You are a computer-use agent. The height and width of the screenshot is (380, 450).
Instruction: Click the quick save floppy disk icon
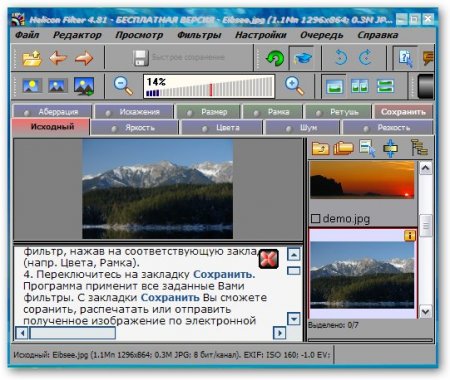pyautogui.click(x=141, y=58)
